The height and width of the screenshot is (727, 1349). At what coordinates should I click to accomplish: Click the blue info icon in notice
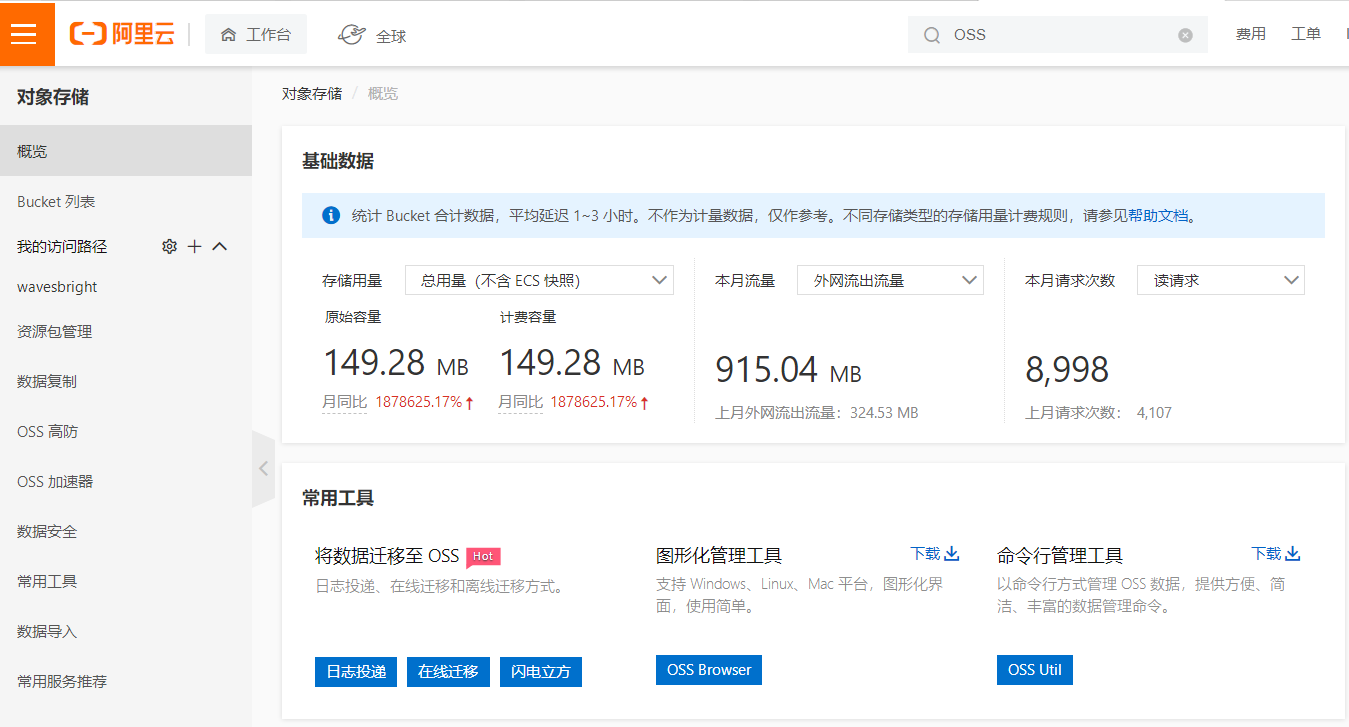point(331,215)
